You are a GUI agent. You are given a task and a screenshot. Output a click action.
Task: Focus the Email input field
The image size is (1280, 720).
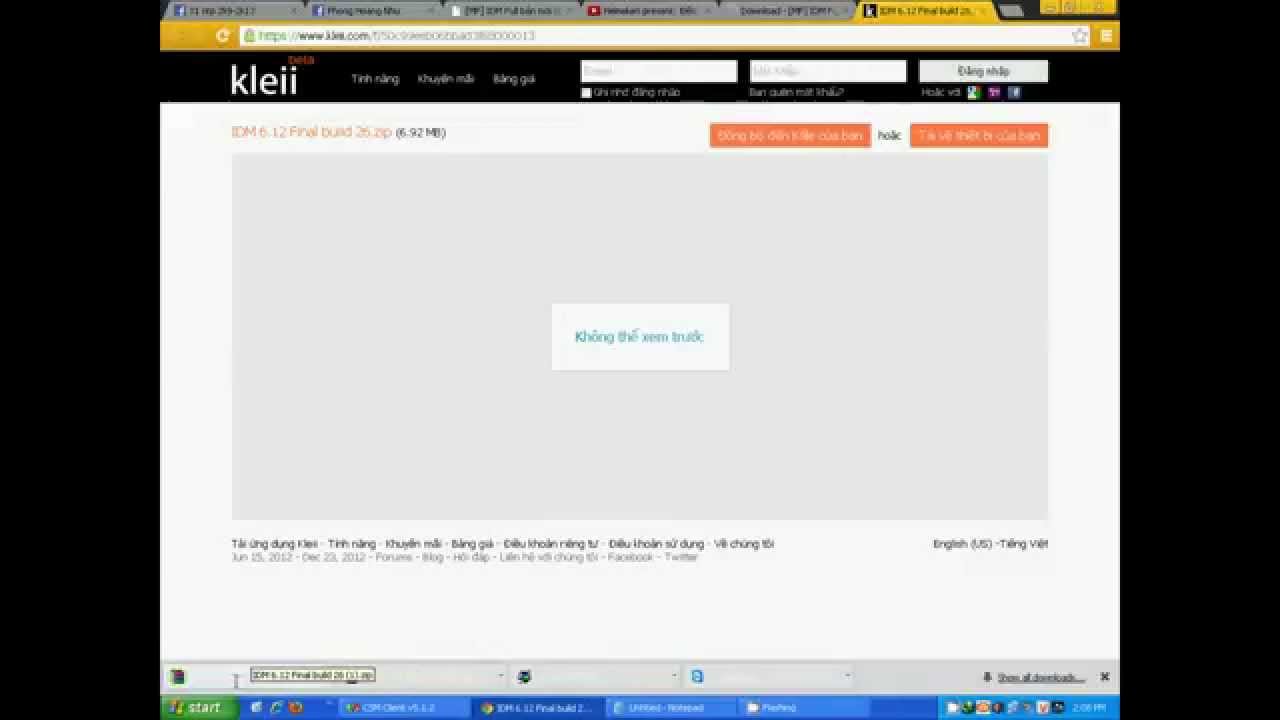[658, 71]
